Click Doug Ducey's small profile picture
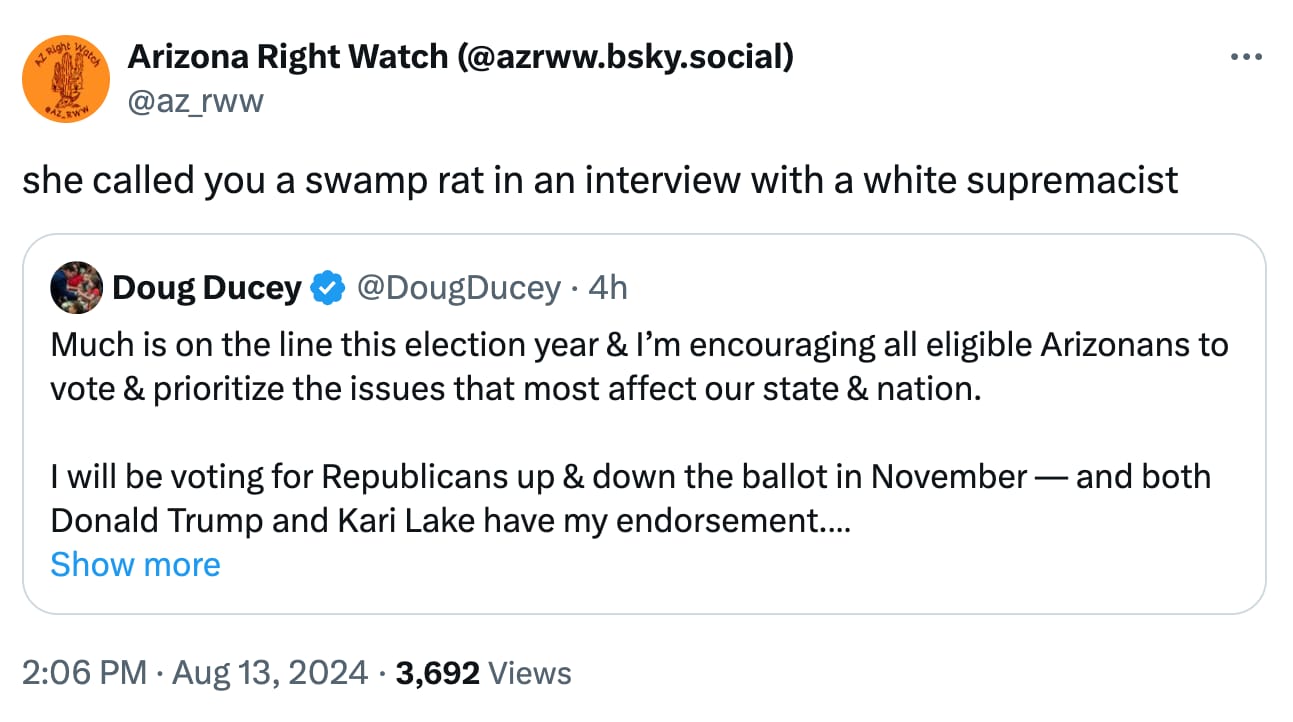The image size is (1293, 722). (76, 288)
